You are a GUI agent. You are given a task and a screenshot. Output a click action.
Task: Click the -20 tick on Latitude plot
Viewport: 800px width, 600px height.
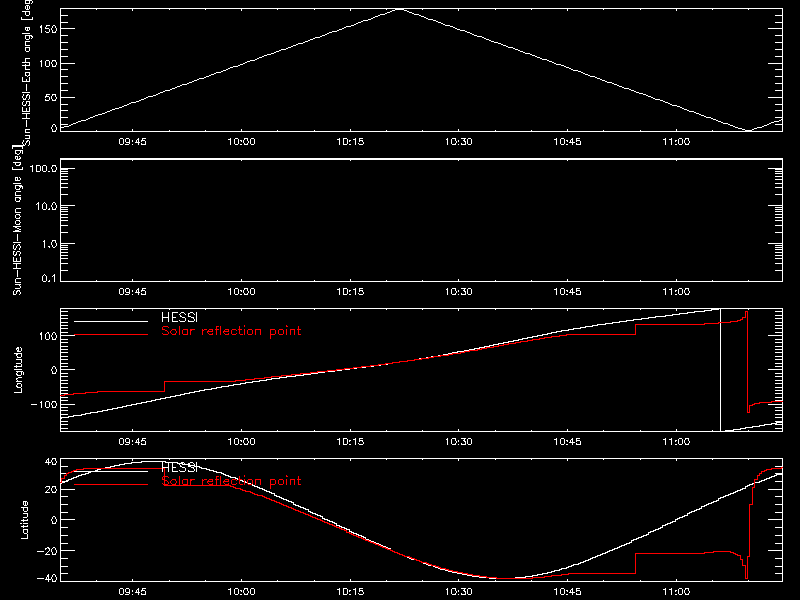point(47,551)
